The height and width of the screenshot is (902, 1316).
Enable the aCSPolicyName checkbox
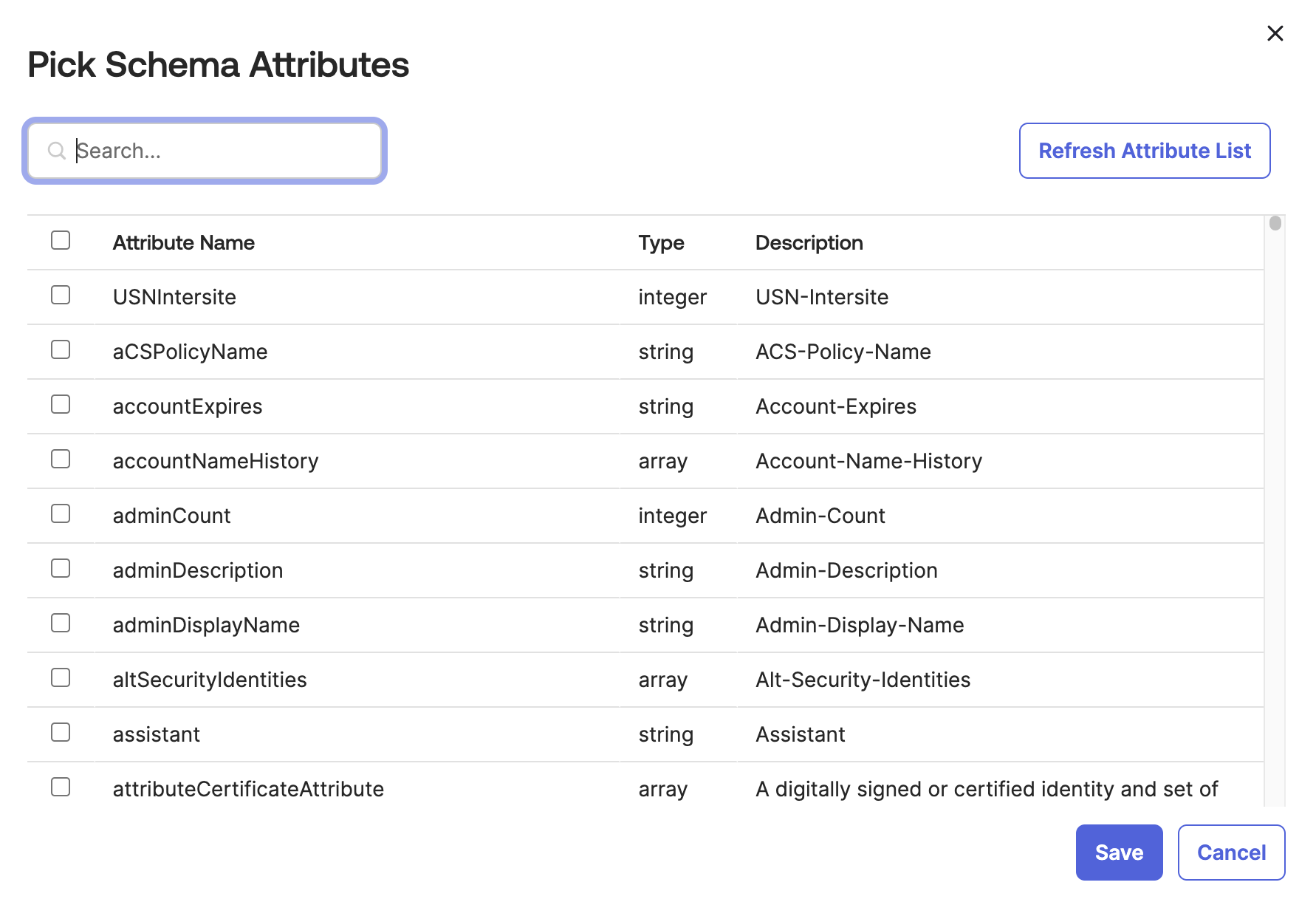click(61, 349)
